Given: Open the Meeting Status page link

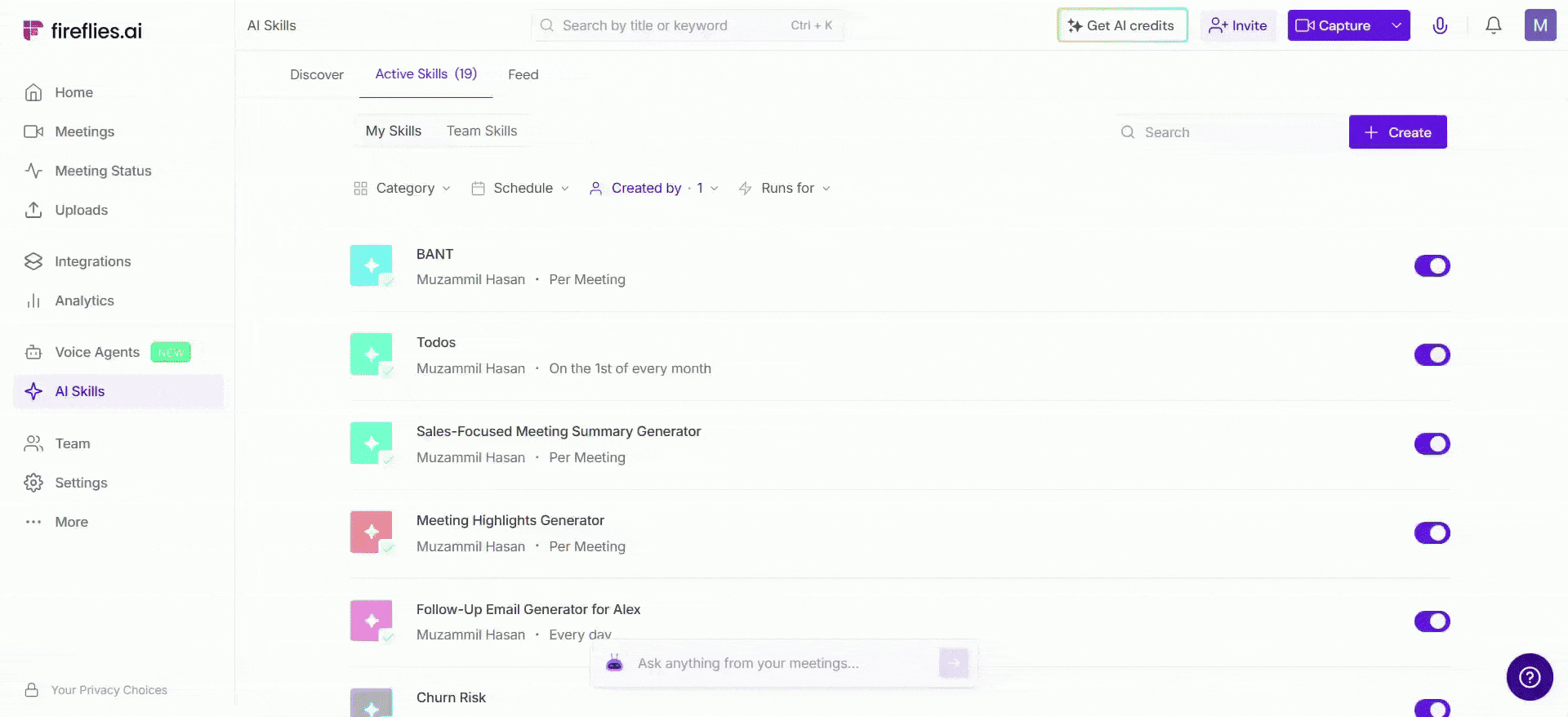Looking at the screenshot, I should point(103,171).
